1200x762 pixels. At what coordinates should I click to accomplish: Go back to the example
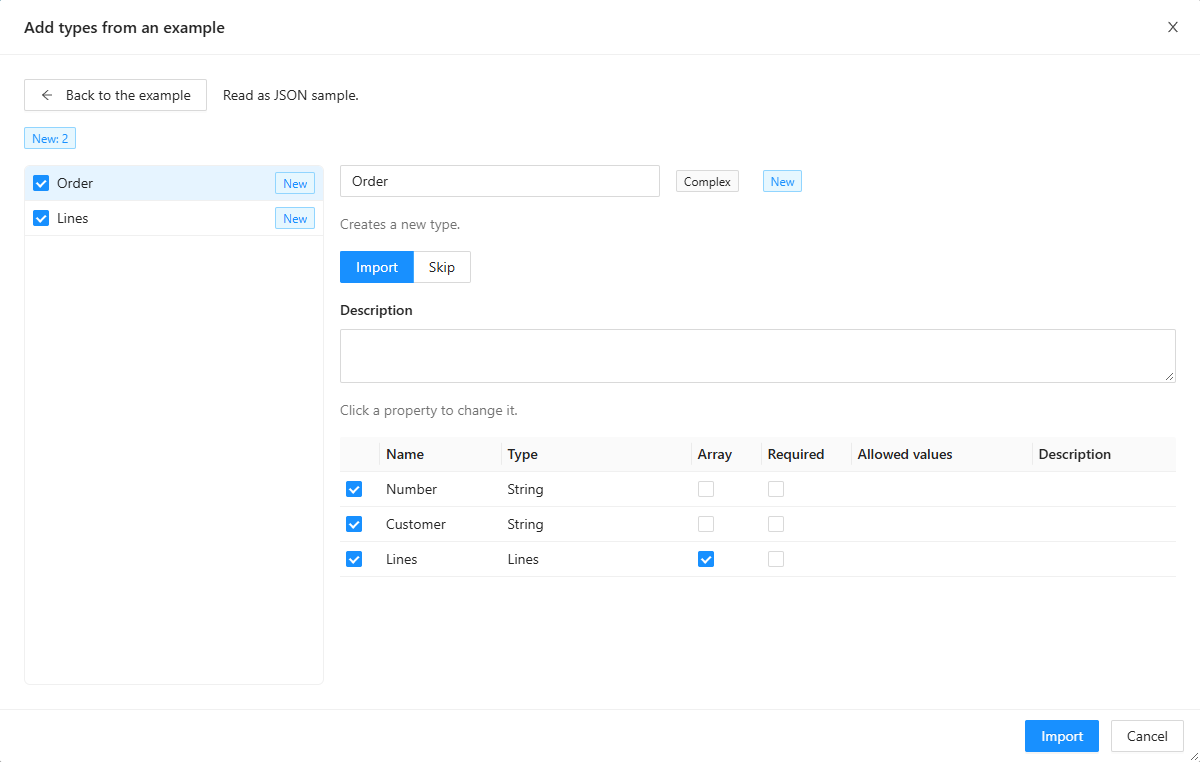(x=115, y=95)
